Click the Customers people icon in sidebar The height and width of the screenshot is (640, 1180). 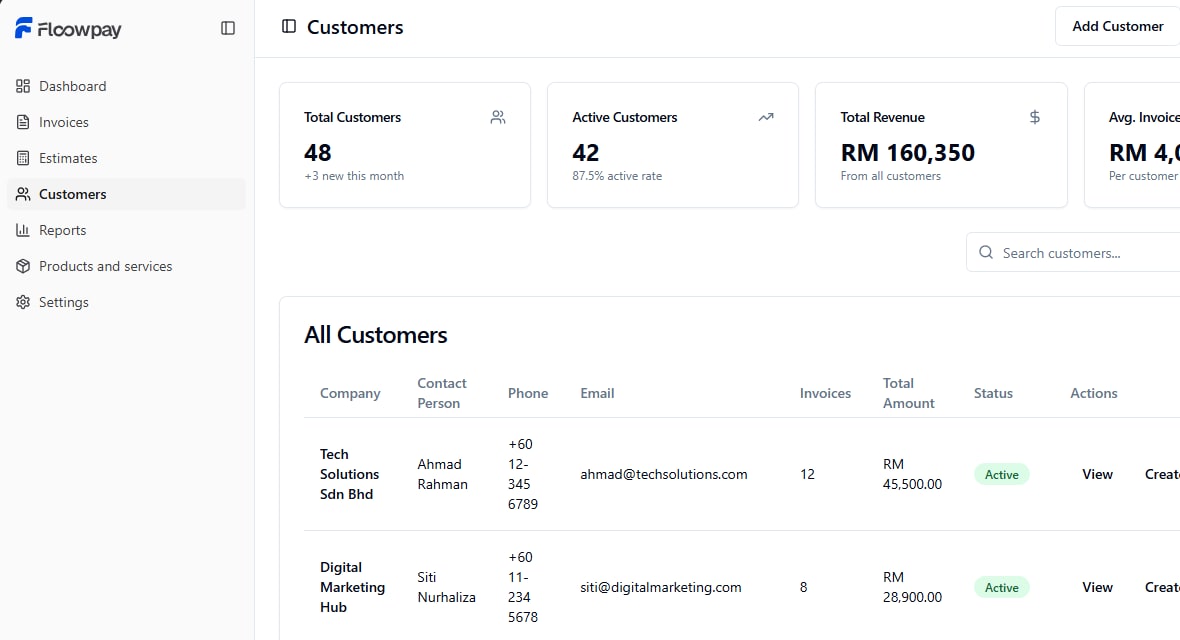pyautogui.click(x=23, y=194)
